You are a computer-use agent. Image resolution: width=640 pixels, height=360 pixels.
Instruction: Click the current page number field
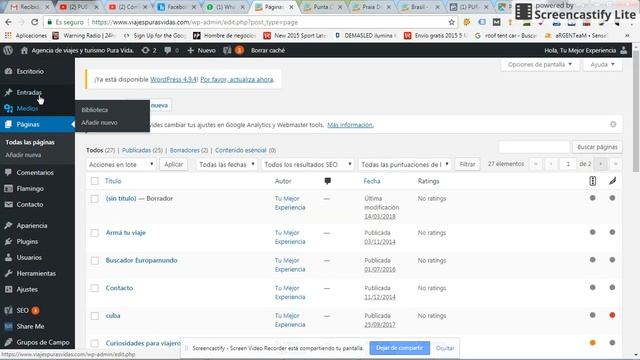pos(568,164)
